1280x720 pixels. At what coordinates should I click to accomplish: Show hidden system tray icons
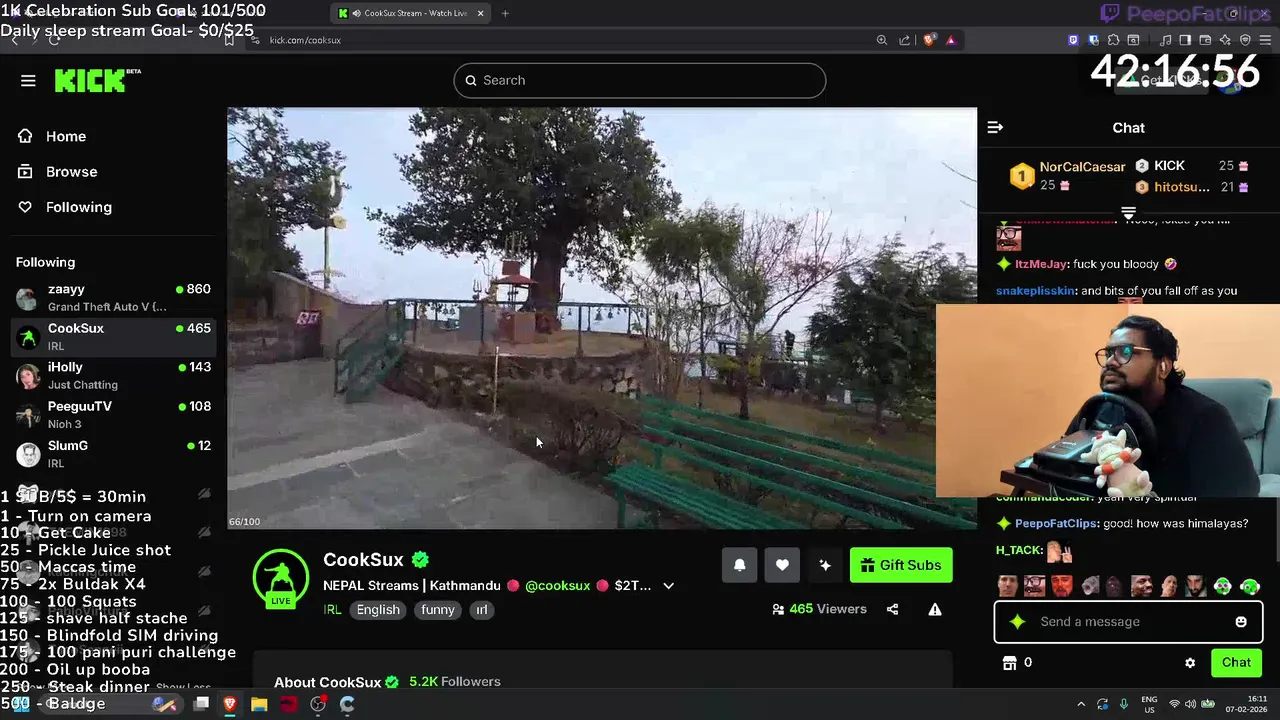coord(1081,704)
